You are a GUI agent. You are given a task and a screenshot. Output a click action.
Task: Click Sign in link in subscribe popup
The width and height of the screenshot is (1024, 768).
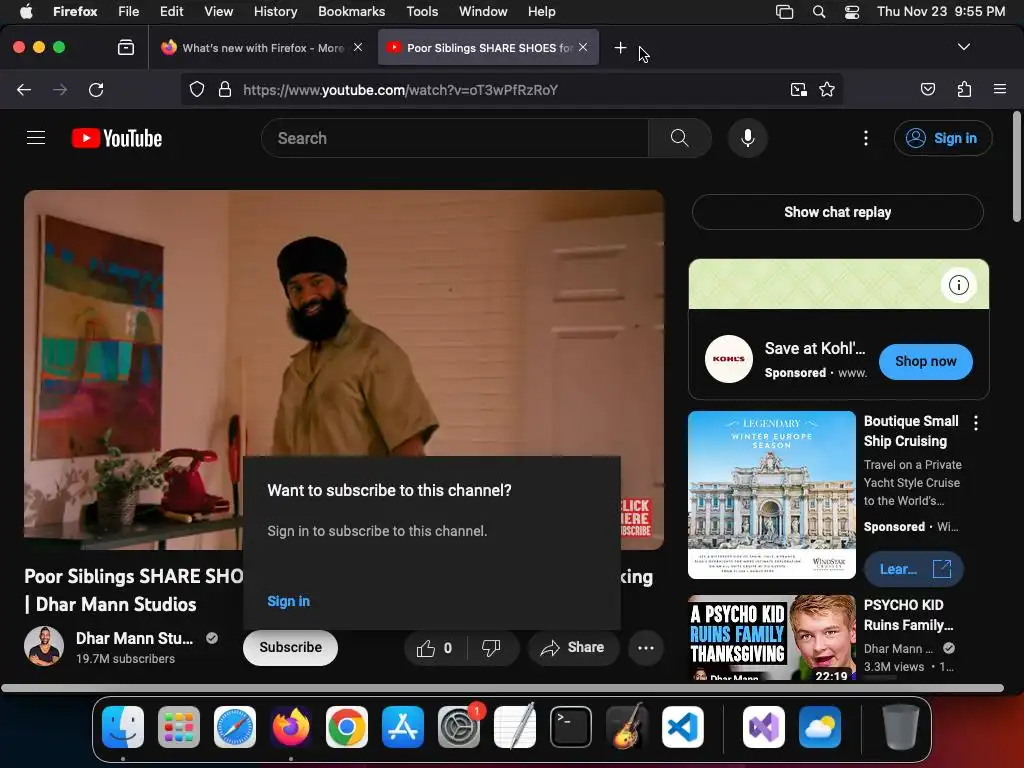[x=289, y=601]
